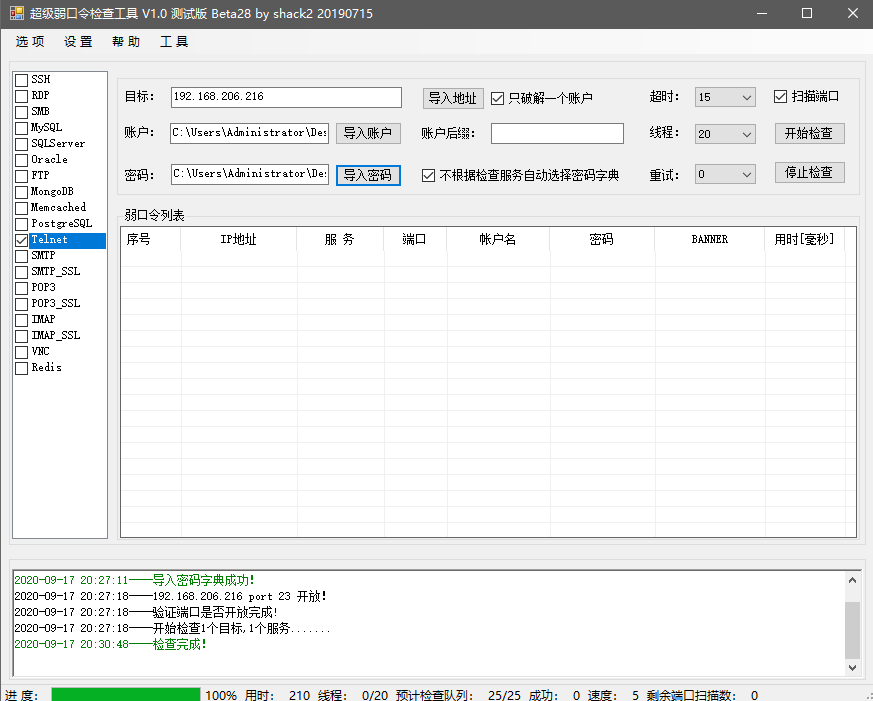The width and height of the screenshot is (873, 701).
Task: Check the SMB service option
Action: coord(21,112)
